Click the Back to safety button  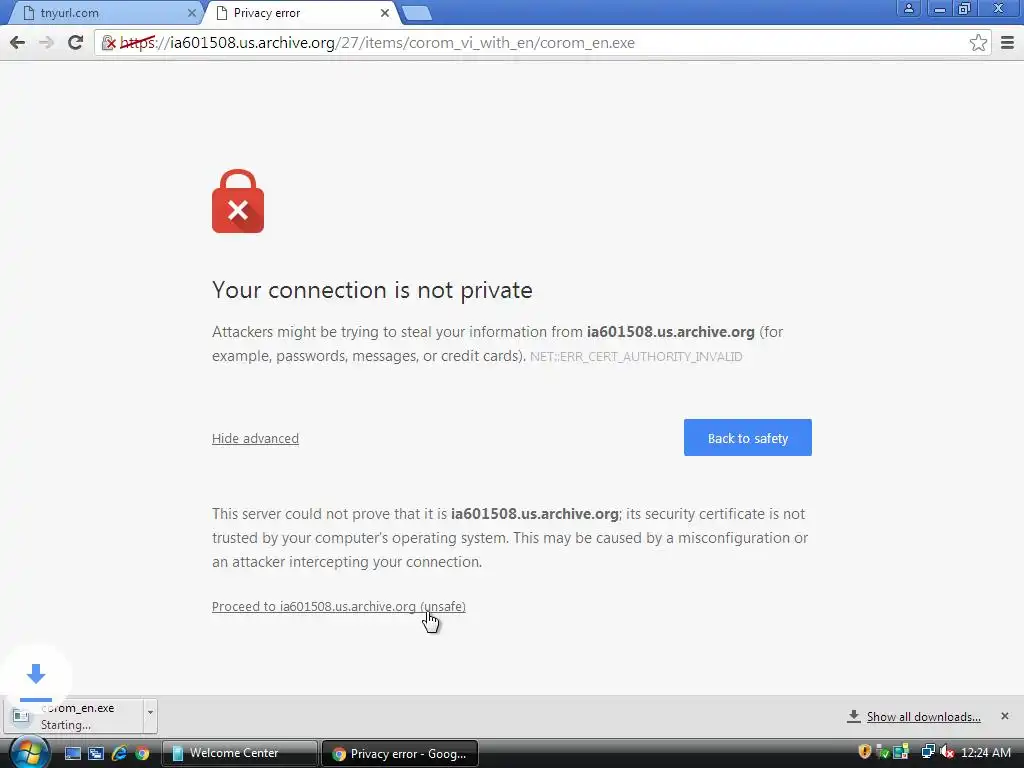pyautogui.click(x=748, y=438)
